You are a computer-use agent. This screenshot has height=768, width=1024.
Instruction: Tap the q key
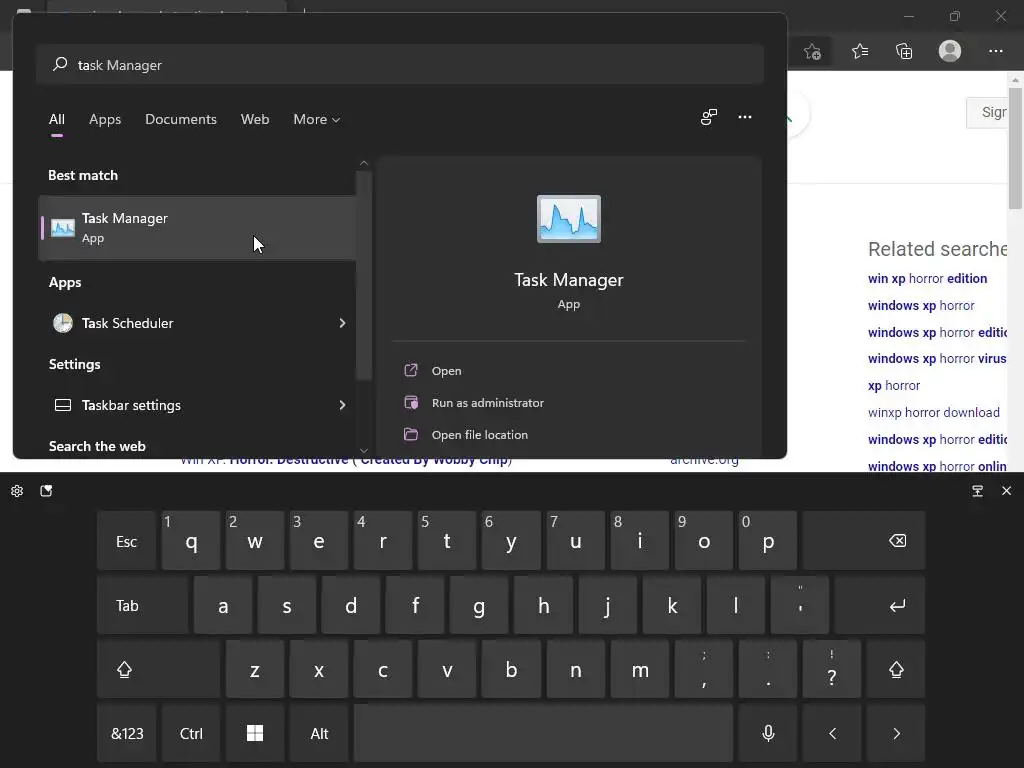(x=191, y=541)
